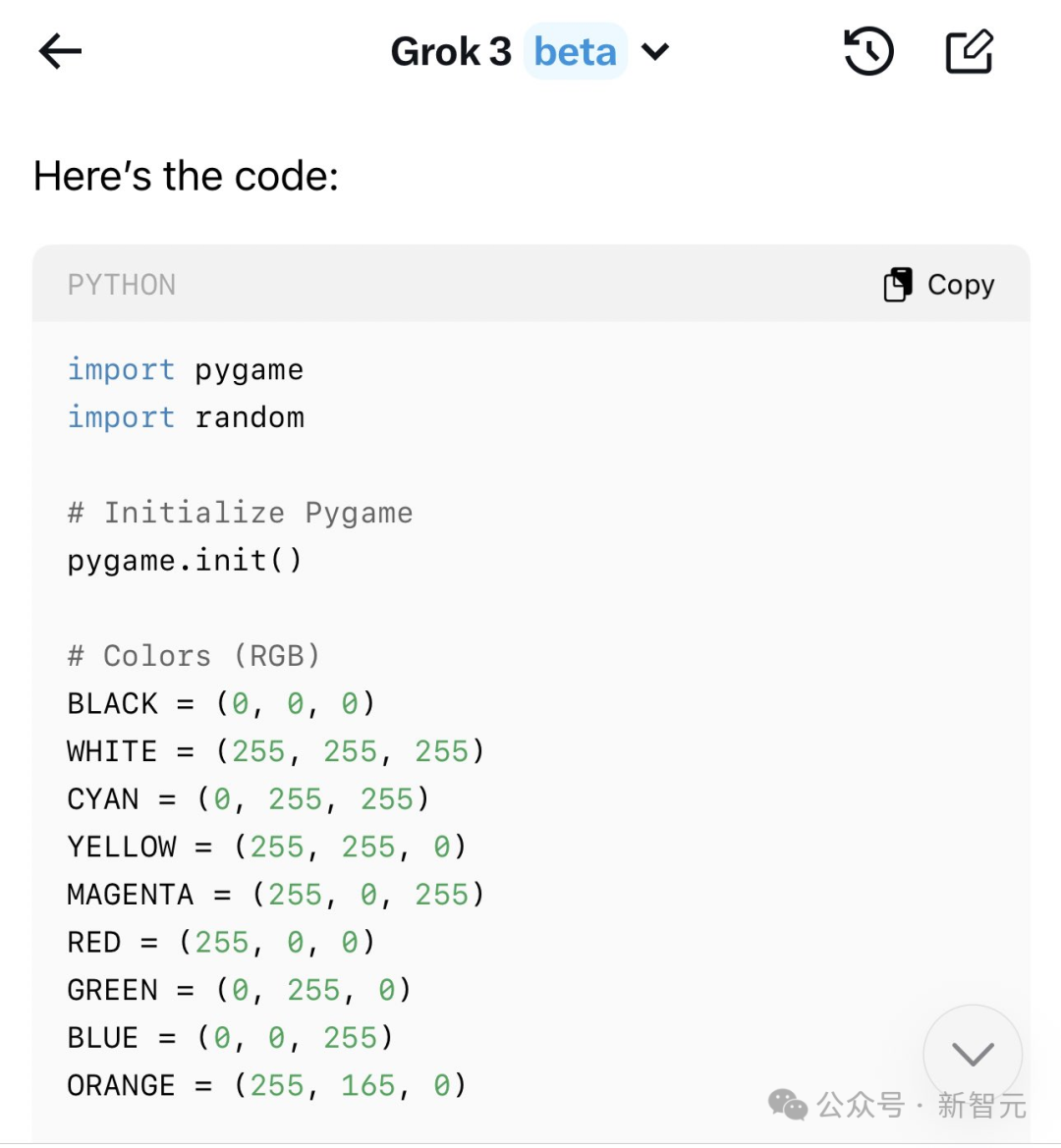Screen dimensions: 1061x1148
Task: Click the # Colors (RGB) comment
Action: (194, 656)
